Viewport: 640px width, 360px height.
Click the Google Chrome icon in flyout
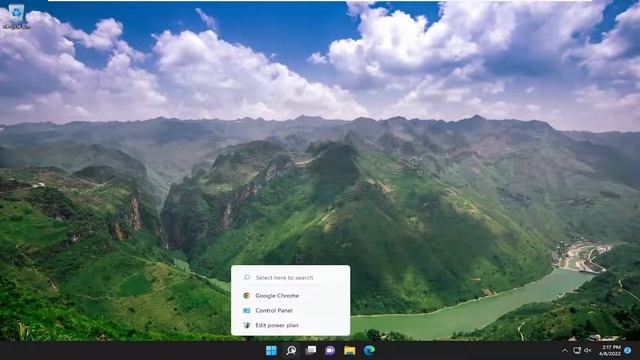point(247,296)
